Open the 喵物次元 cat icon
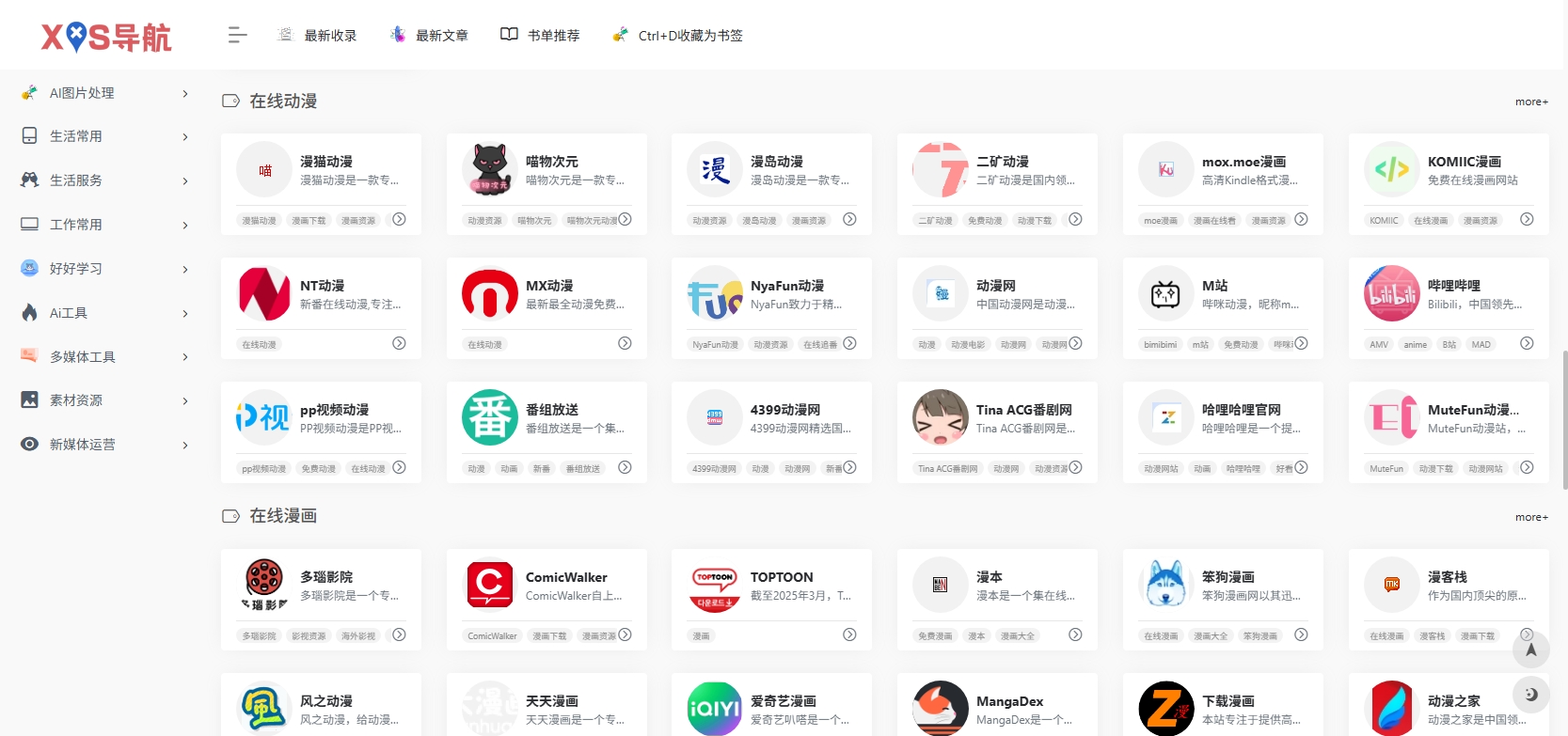 490,170
